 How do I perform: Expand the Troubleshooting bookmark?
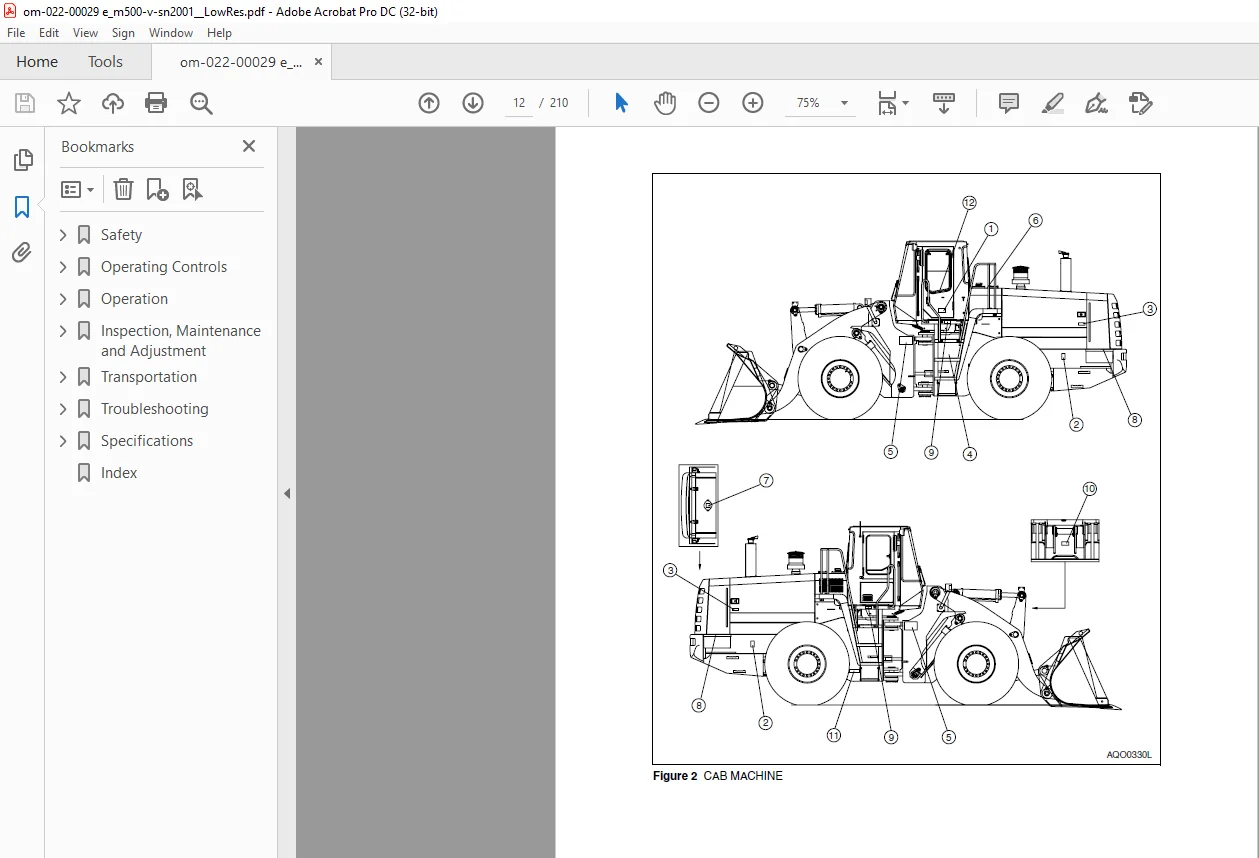tap(63, 409)
